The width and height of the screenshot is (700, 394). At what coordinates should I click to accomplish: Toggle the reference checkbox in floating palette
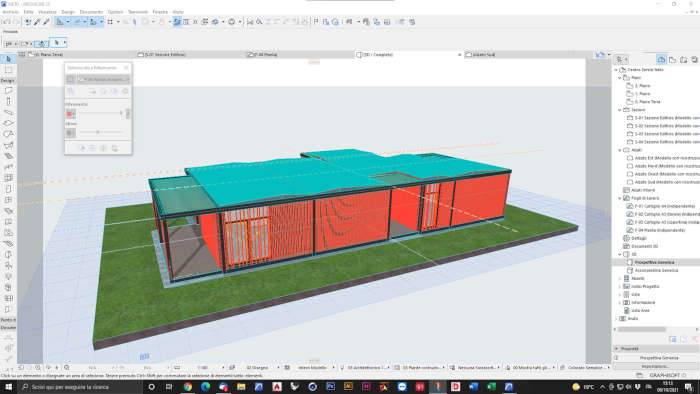71,79
